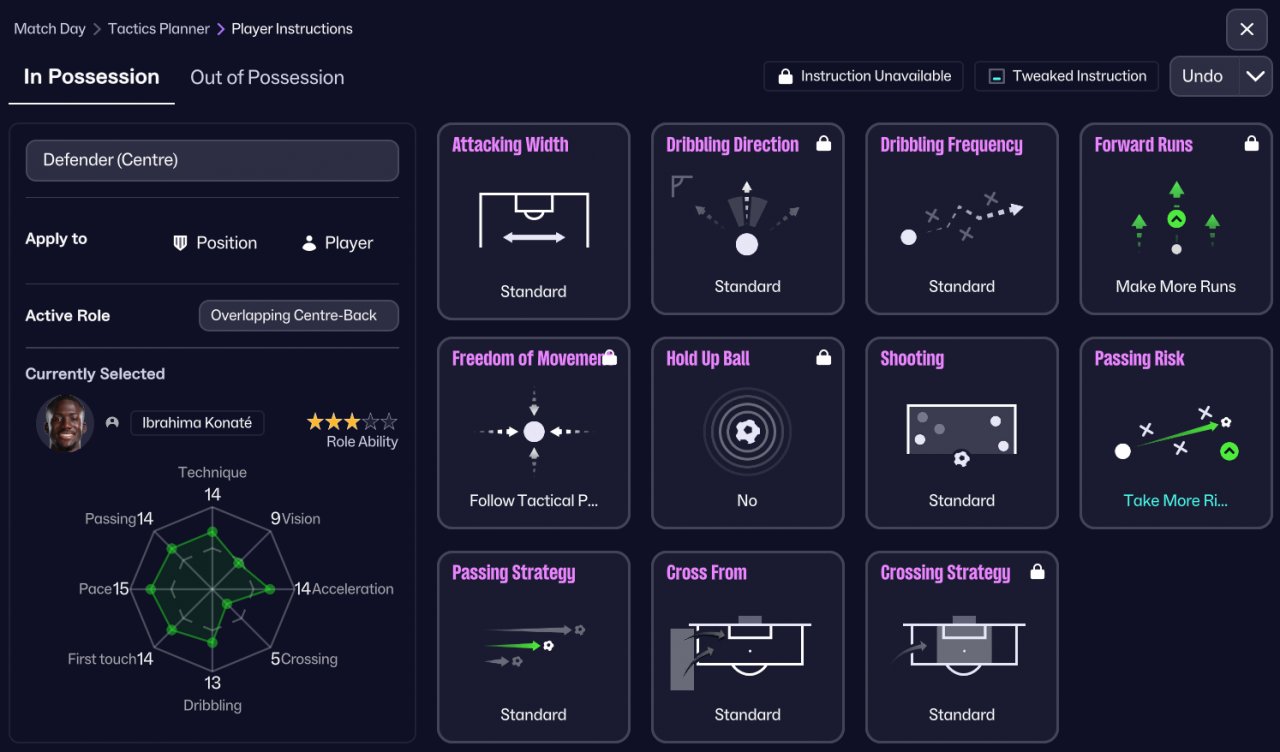Click the Hold Up Ball target icon
The width and height of the screenshot is (1280, 752).
[747, 432]
